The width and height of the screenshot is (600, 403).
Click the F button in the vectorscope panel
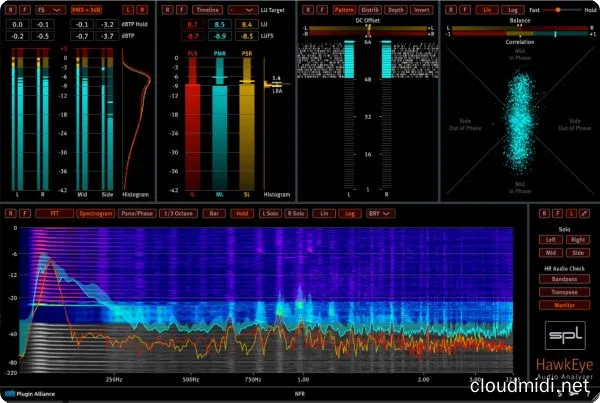[x=465, y=8]
